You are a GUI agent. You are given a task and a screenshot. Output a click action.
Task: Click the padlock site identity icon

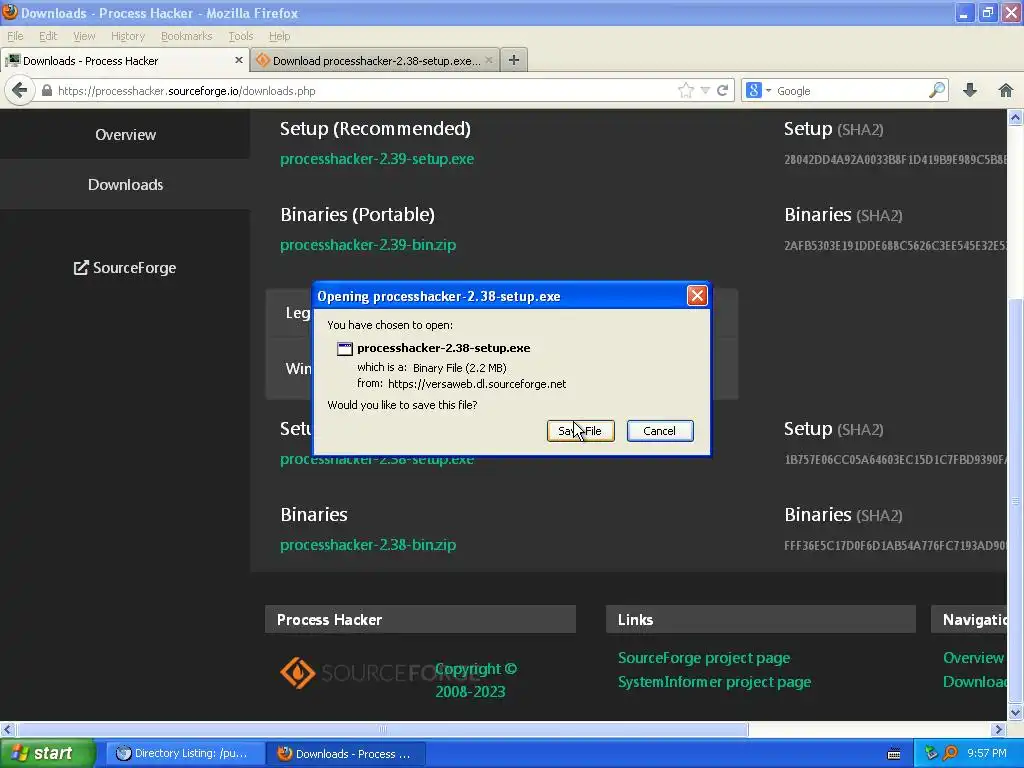pos(46,91)
